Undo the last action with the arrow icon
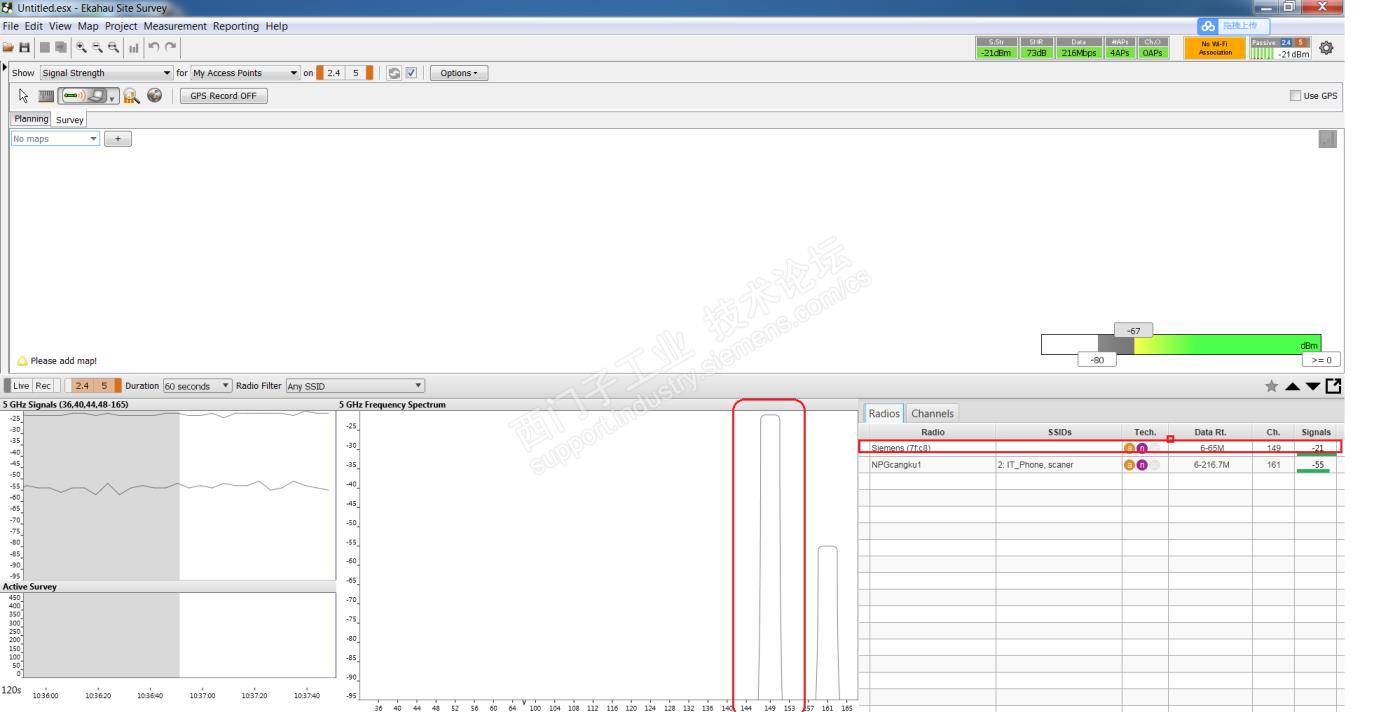Viewport: 1381px width, 712px height. click(x=154, y=47)
